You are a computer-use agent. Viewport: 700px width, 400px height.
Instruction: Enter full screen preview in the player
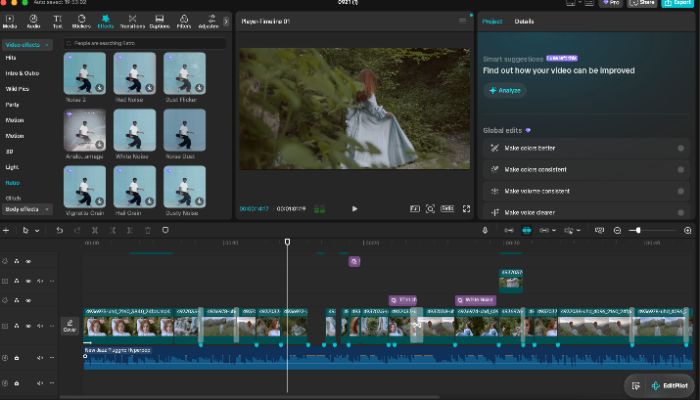pos(466,208)
